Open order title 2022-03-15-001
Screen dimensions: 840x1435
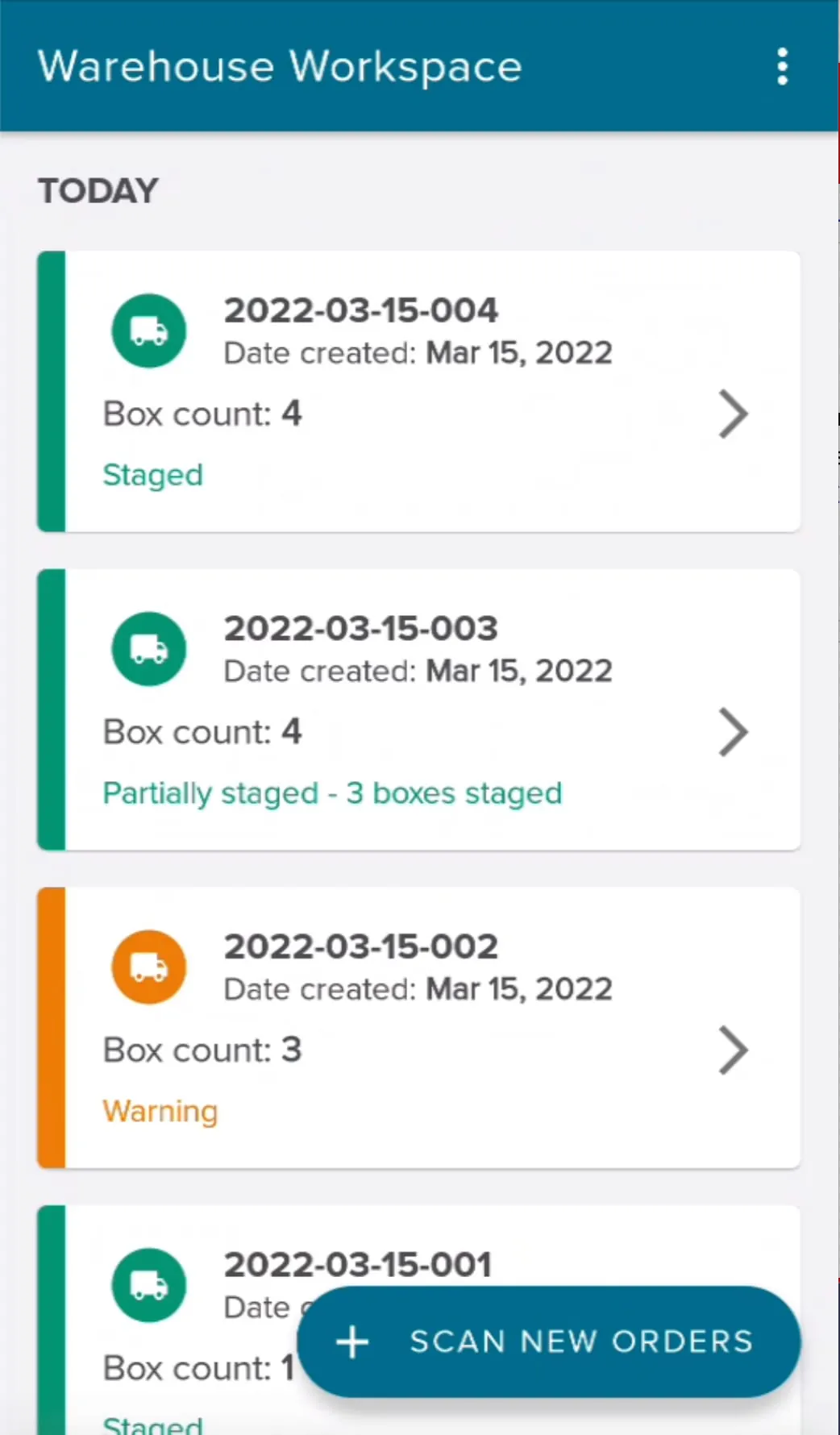click(x=357, y=1264)
